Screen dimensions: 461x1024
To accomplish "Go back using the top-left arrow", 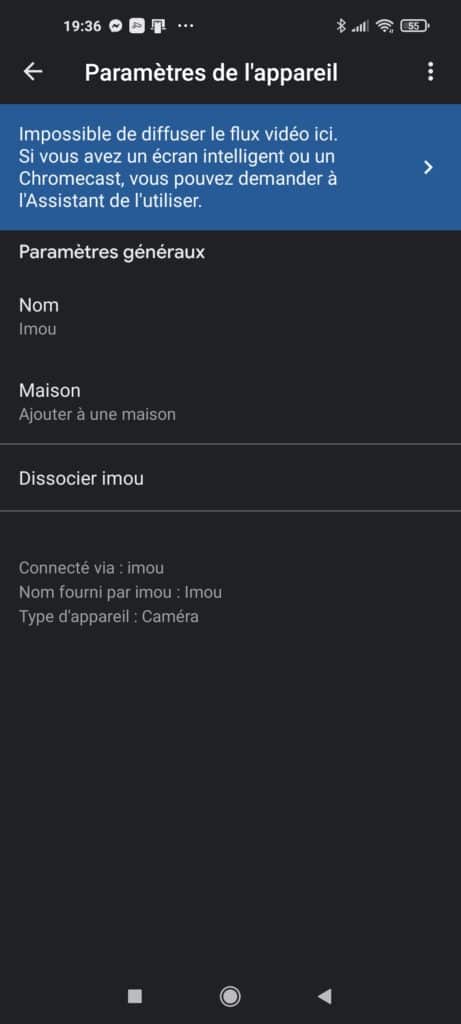I will click(33, 72).
